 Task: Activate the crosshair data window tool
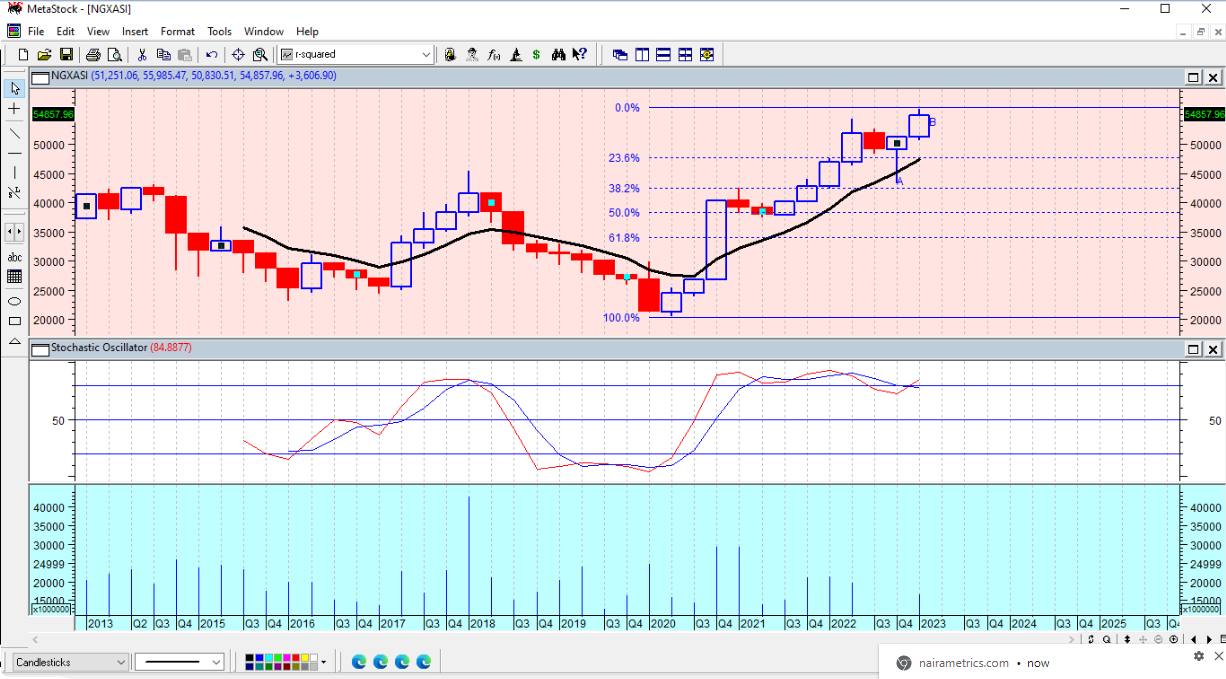coord(239,54)
